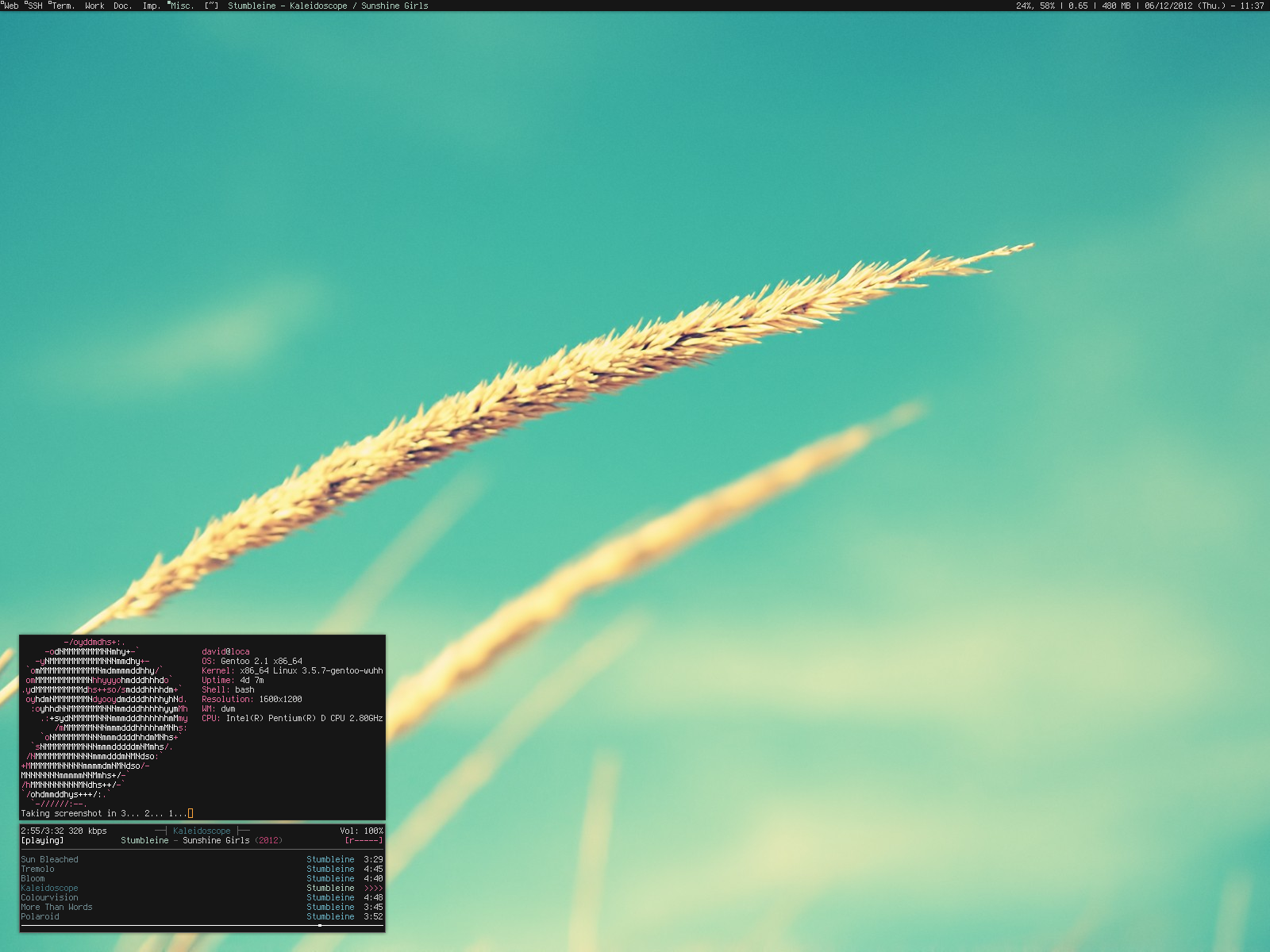Click the 'Kaleidoscope' header title in the player
The height and width of the screenshot is (952, 1270).
tap(202, 831)
